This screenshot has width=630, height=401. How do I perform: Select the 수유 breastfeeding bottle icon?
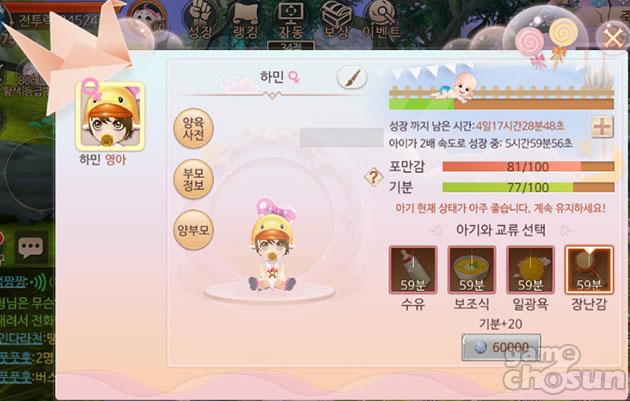413,270
